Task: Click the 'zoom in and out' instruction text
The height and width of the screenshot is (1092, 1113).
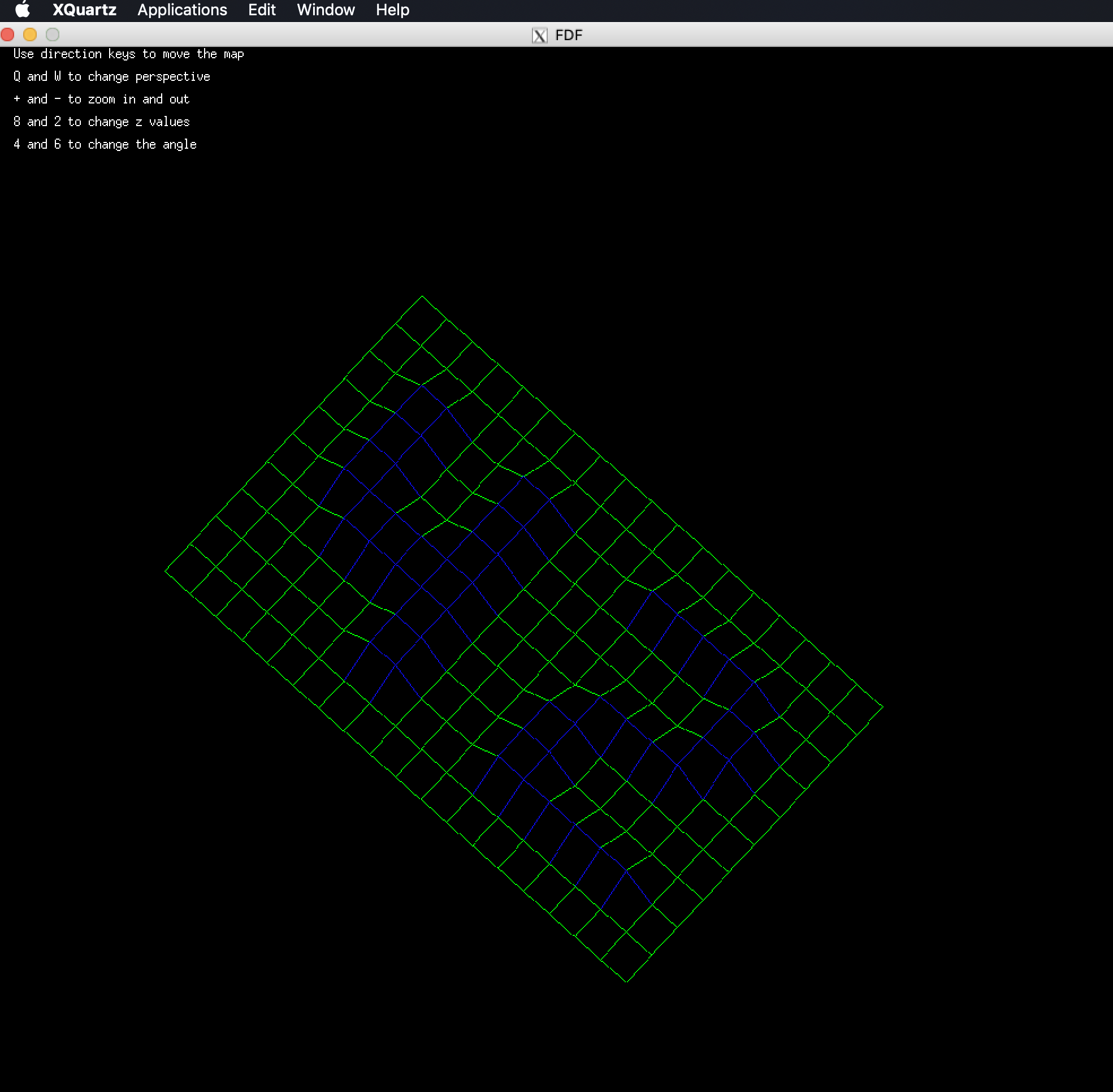Action: coord(102,99)
